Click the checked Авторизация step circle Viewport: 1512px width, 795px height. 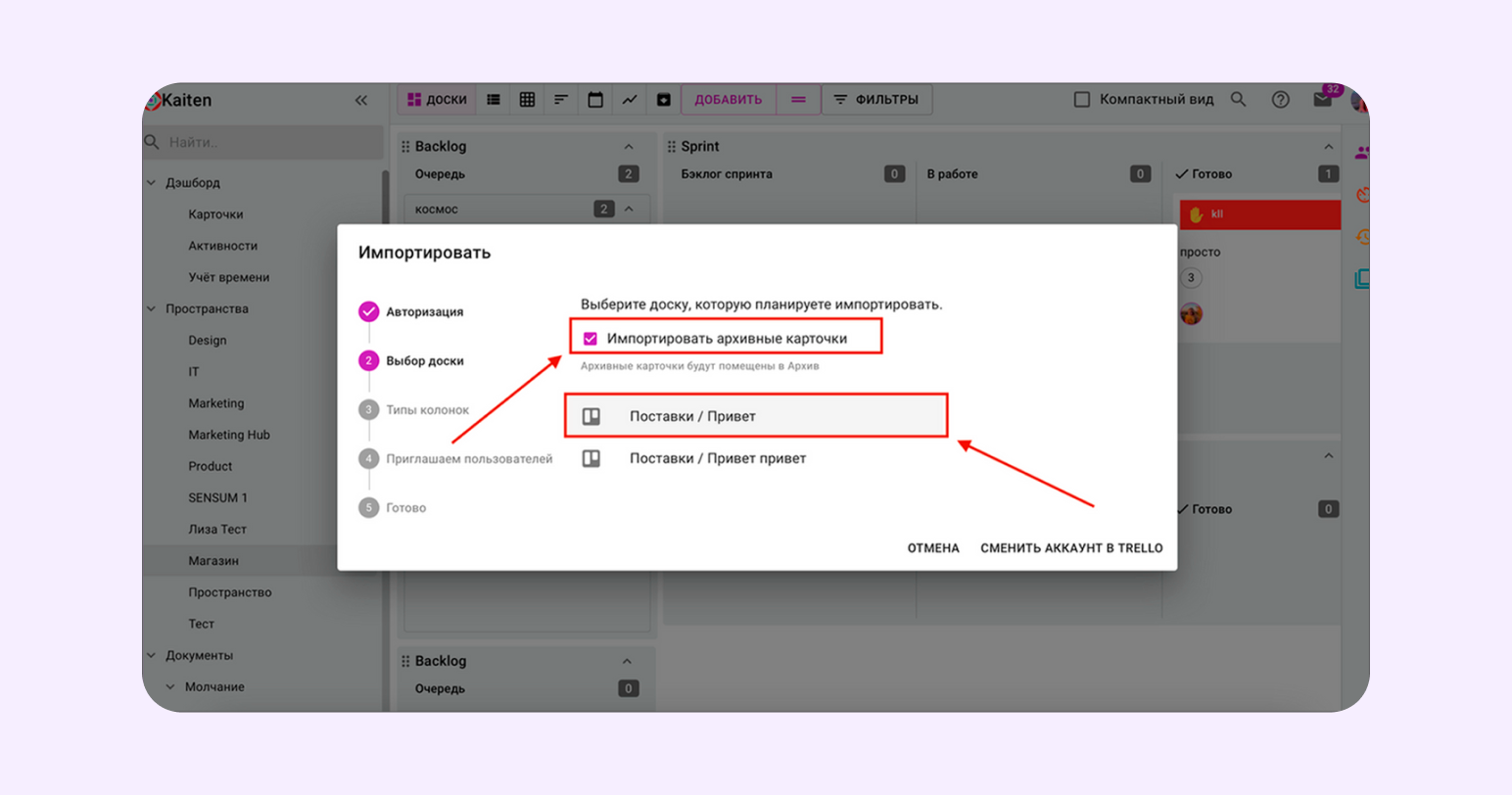(368, 311)
